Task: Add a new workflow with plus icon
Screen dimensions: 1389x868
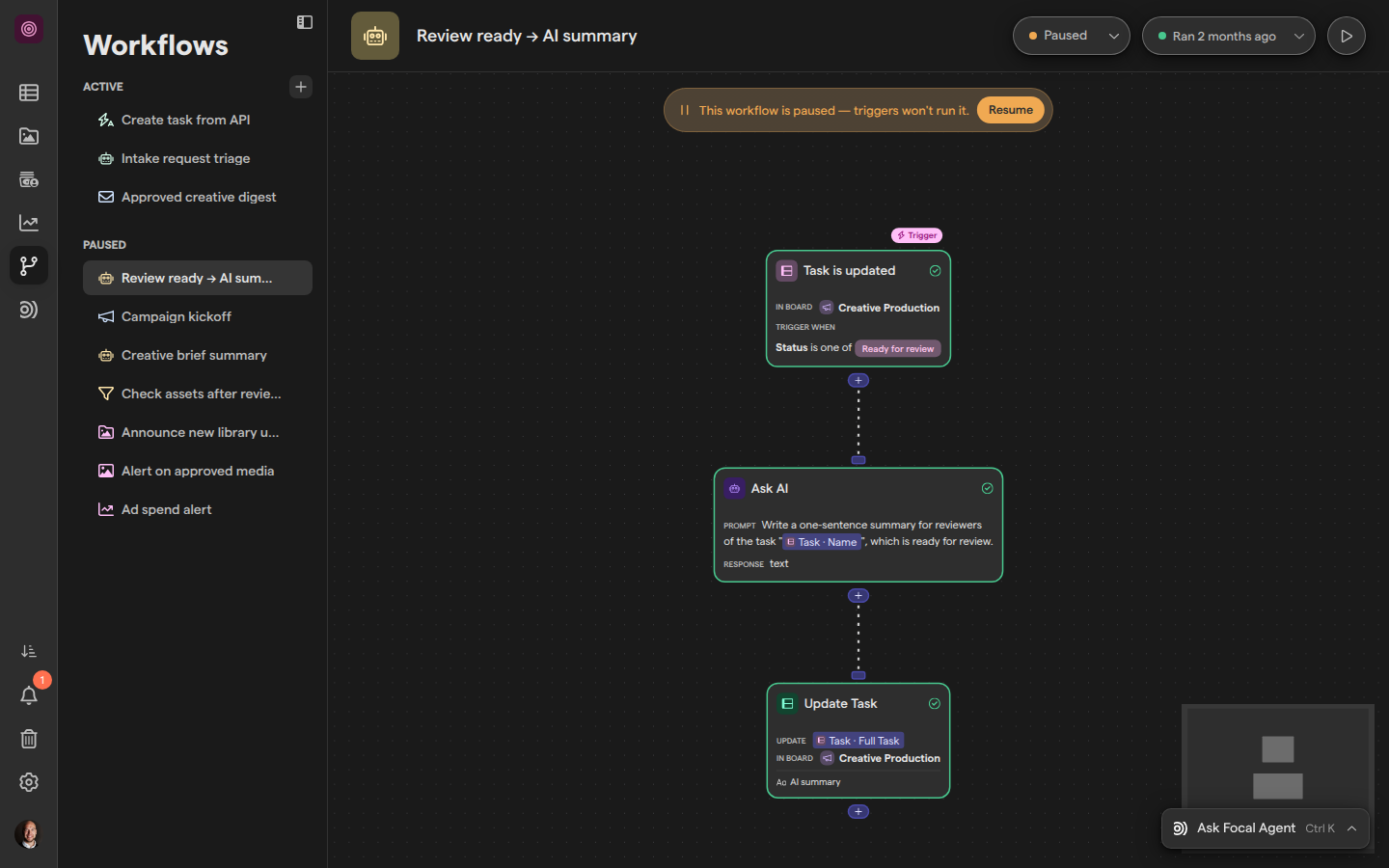Action: pyautogui.click(x=301, y=87)
